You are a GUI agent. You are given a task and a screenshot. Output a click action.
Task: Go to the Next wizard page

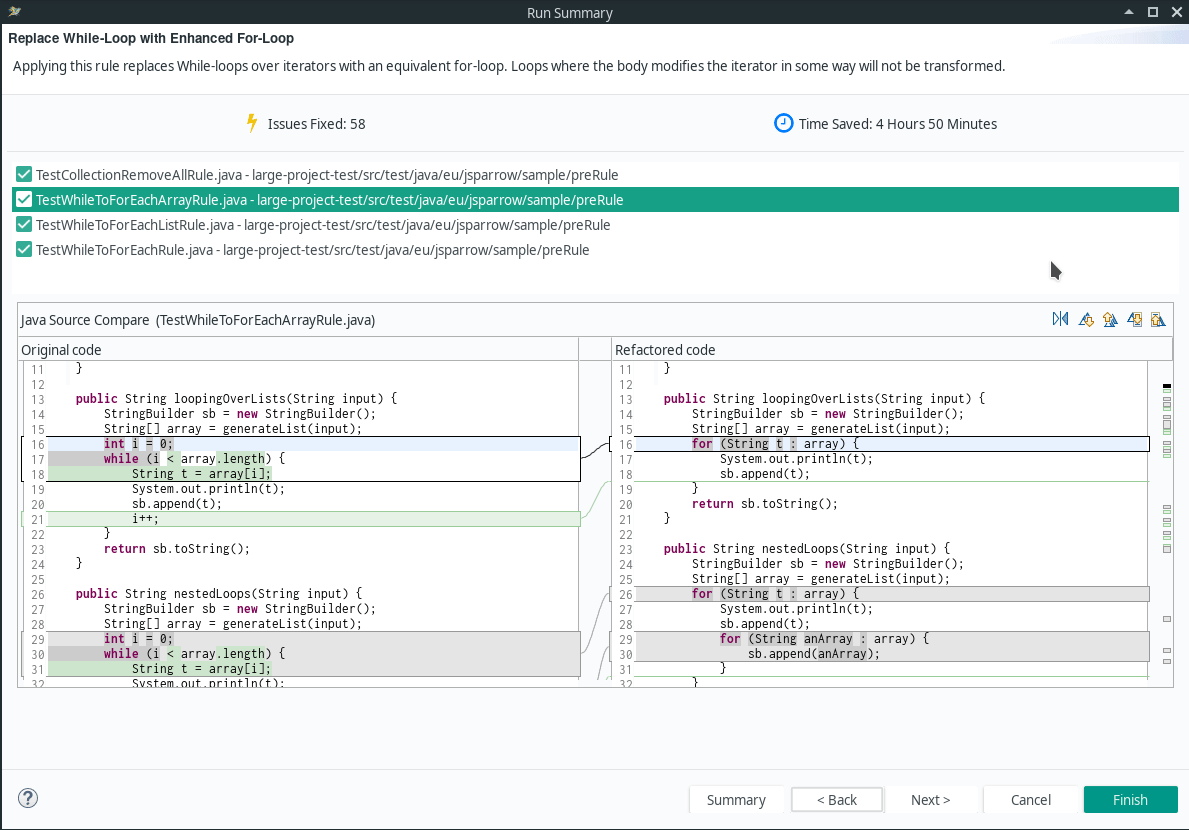pyautogui.click(x=930, y=800)
